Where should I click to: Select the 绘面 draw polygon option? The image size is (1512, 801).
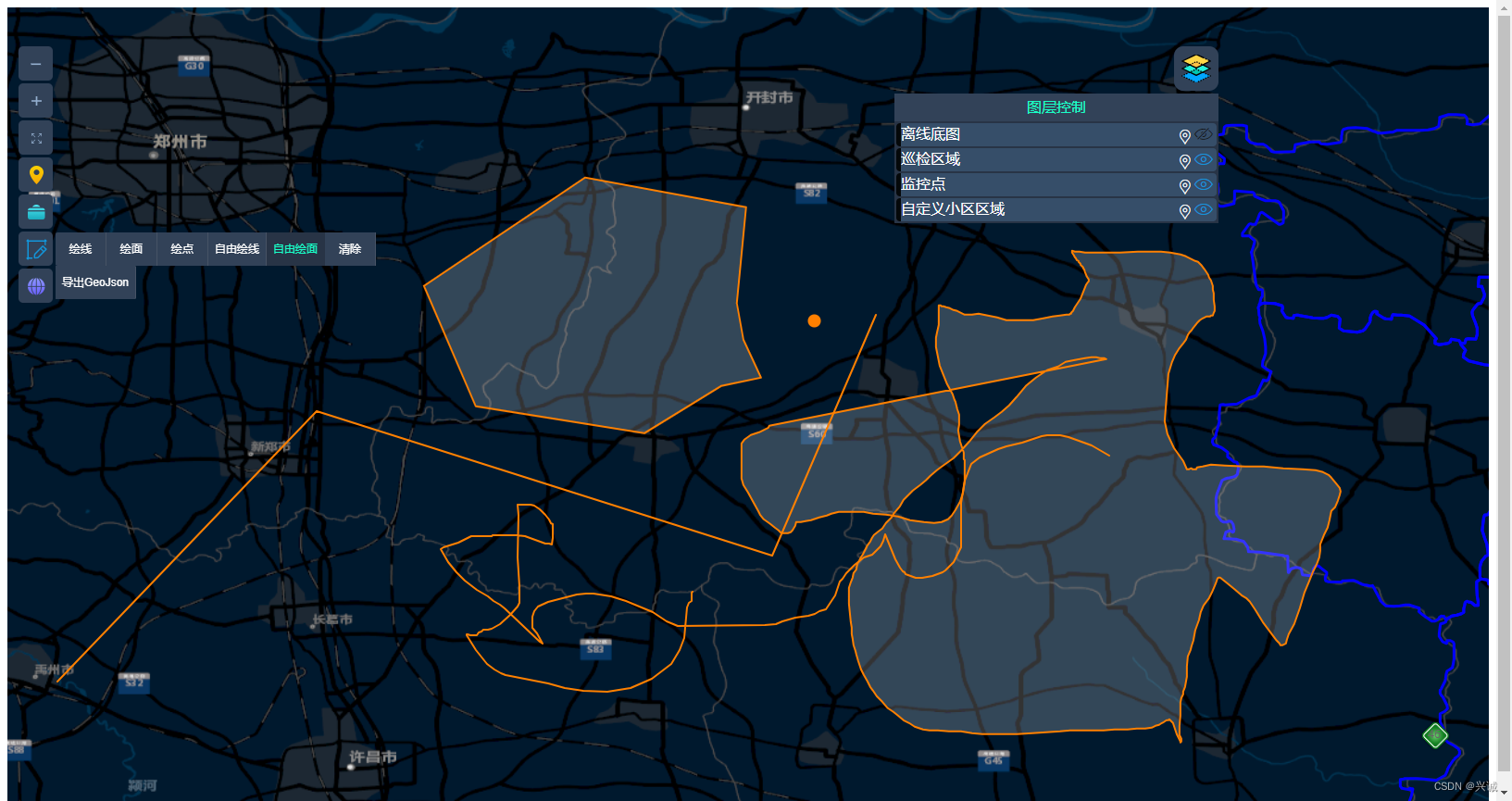pos(131,249)
